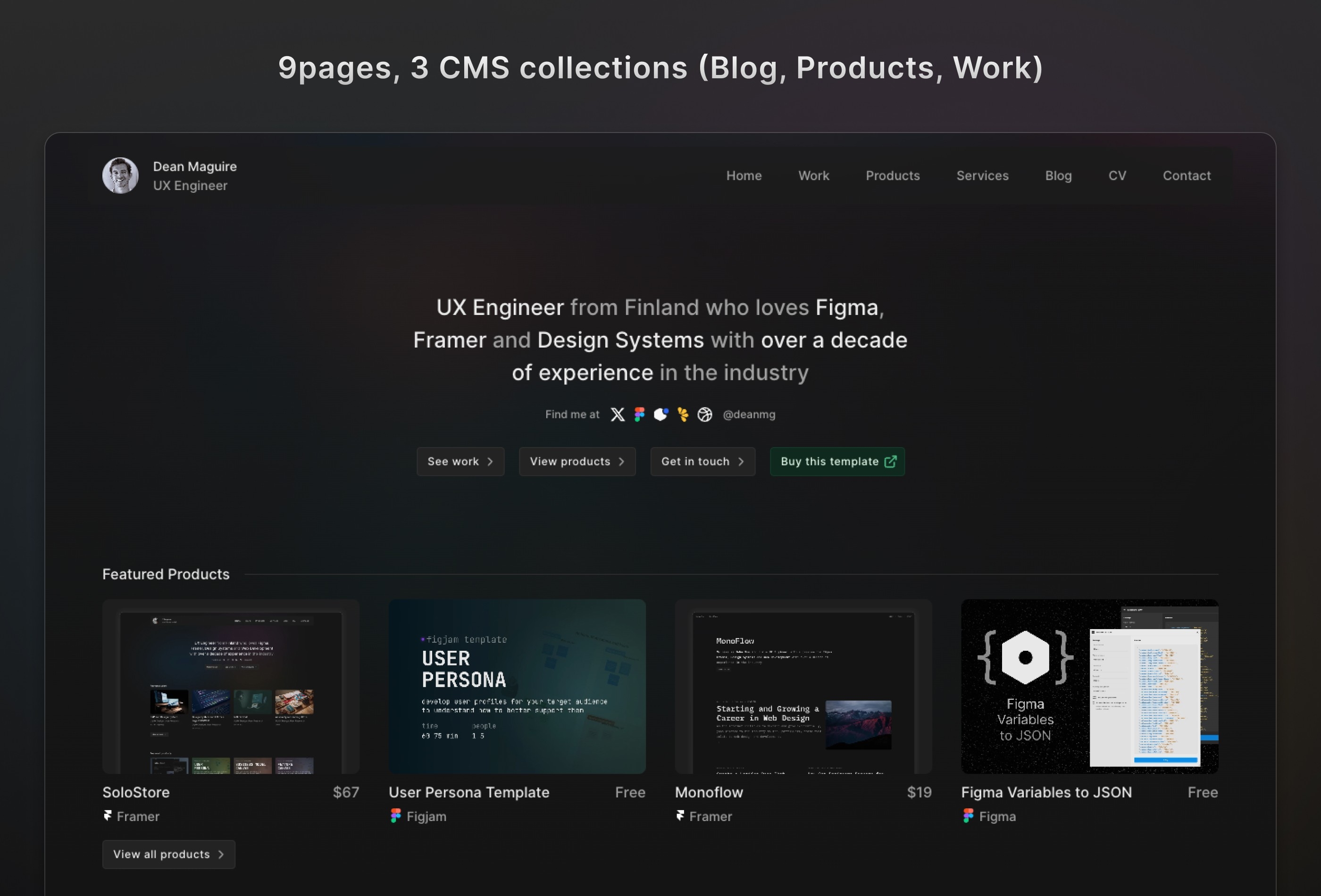Screen dimensions: 1321x896
Task: Click the Figma platform label under Figma Variables
Action: pyautogui.click(x=997, y=816)
